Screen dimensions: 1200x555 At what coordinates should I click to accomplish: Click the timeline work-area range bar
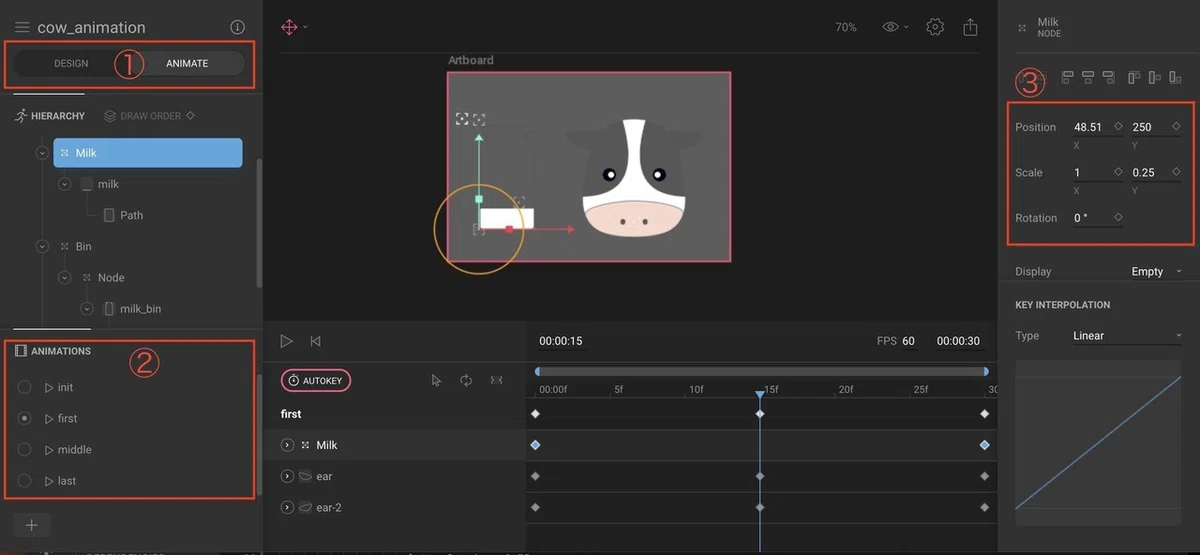762,371
